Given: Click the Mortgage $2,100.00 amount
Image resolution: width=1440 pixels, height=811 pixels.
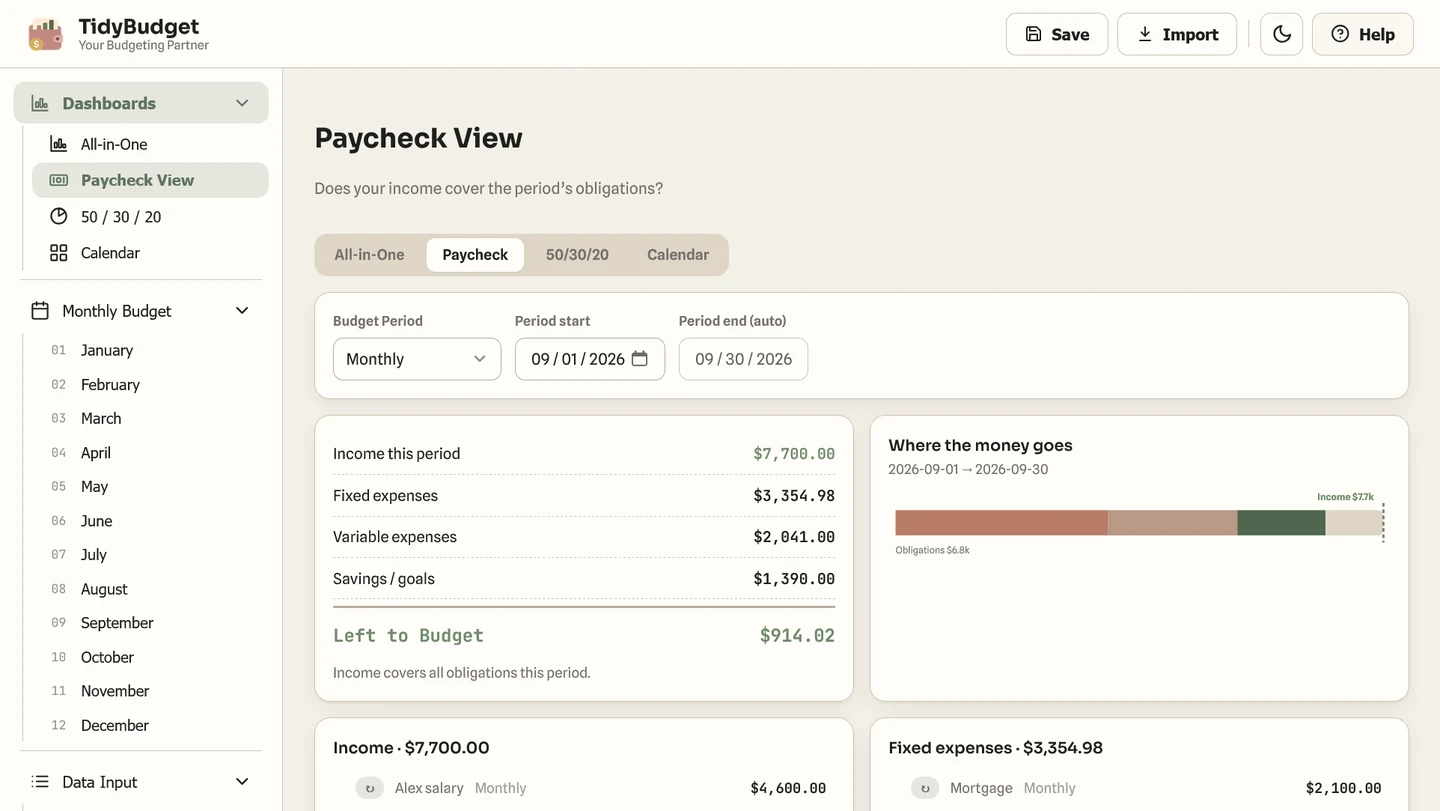Looking at the screenshot, I should coord(1343,788).
